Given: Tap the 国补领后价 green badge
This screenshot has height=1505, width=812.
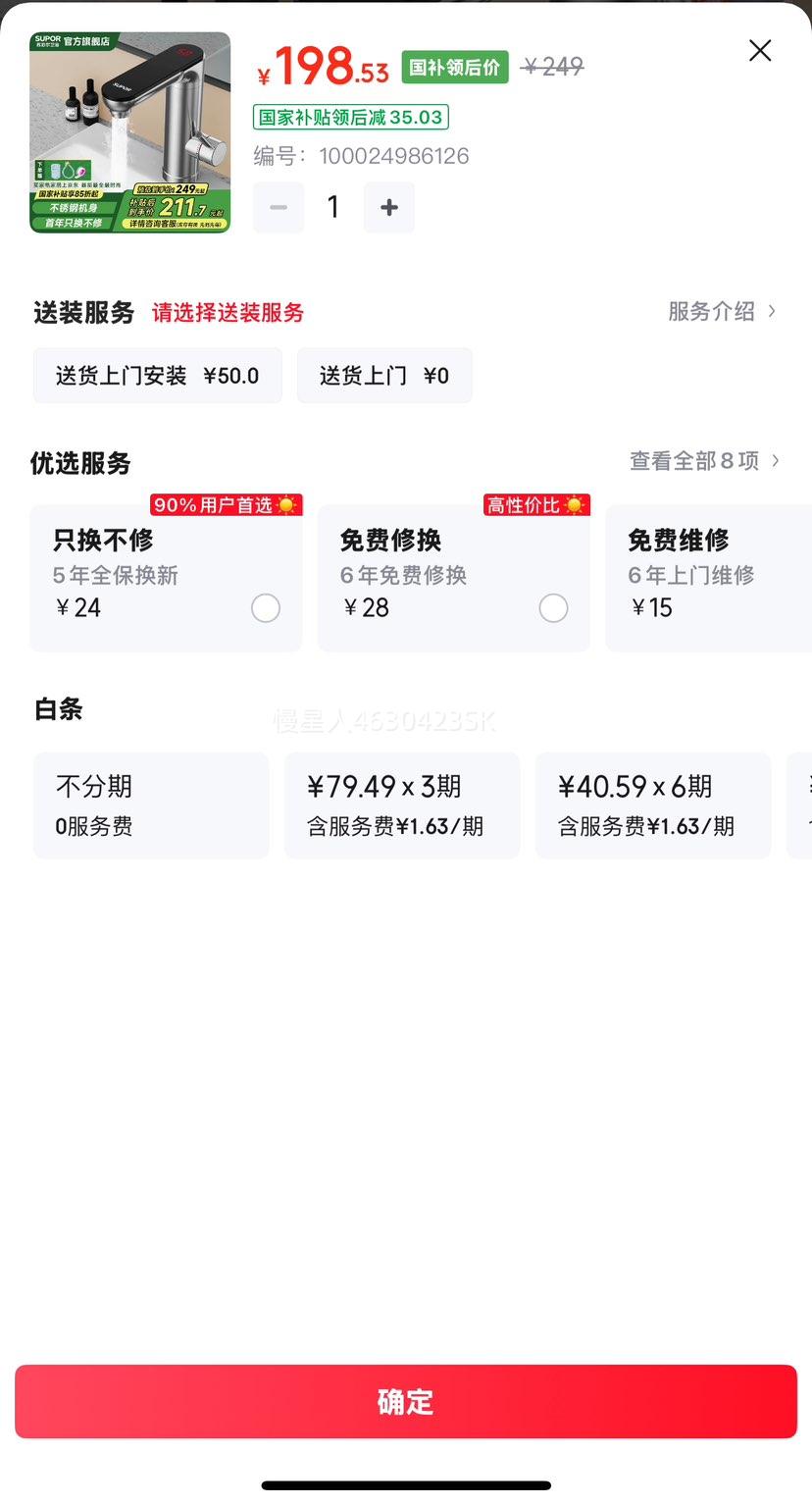Looking at the screenshot, I should coord(455,68).
